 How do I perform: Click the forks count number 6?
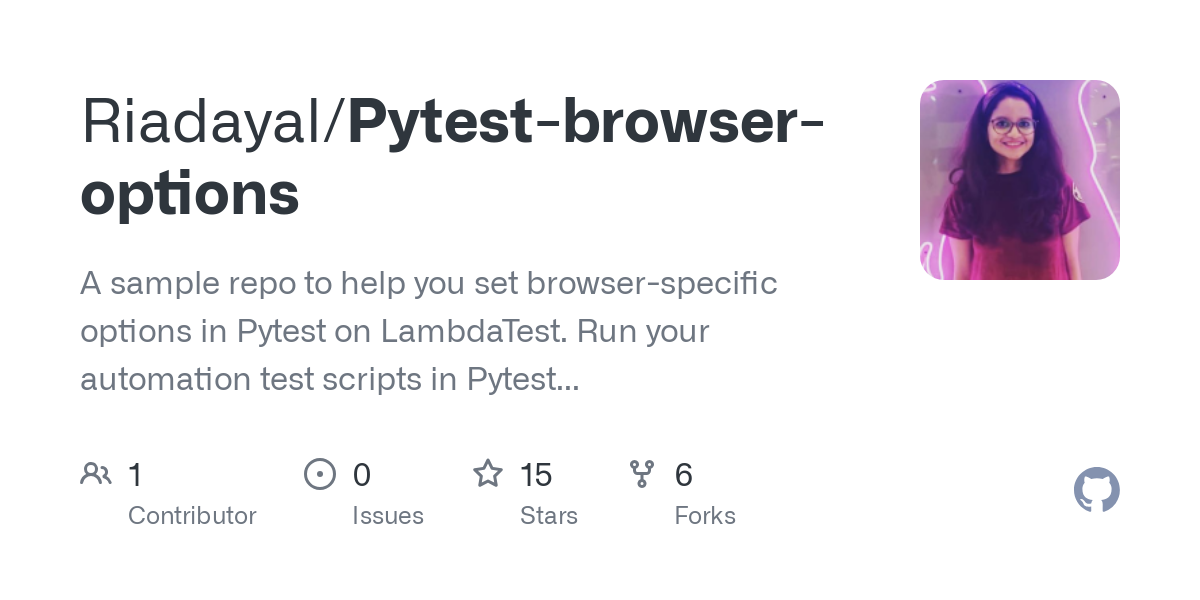click(x=684, y=474)
